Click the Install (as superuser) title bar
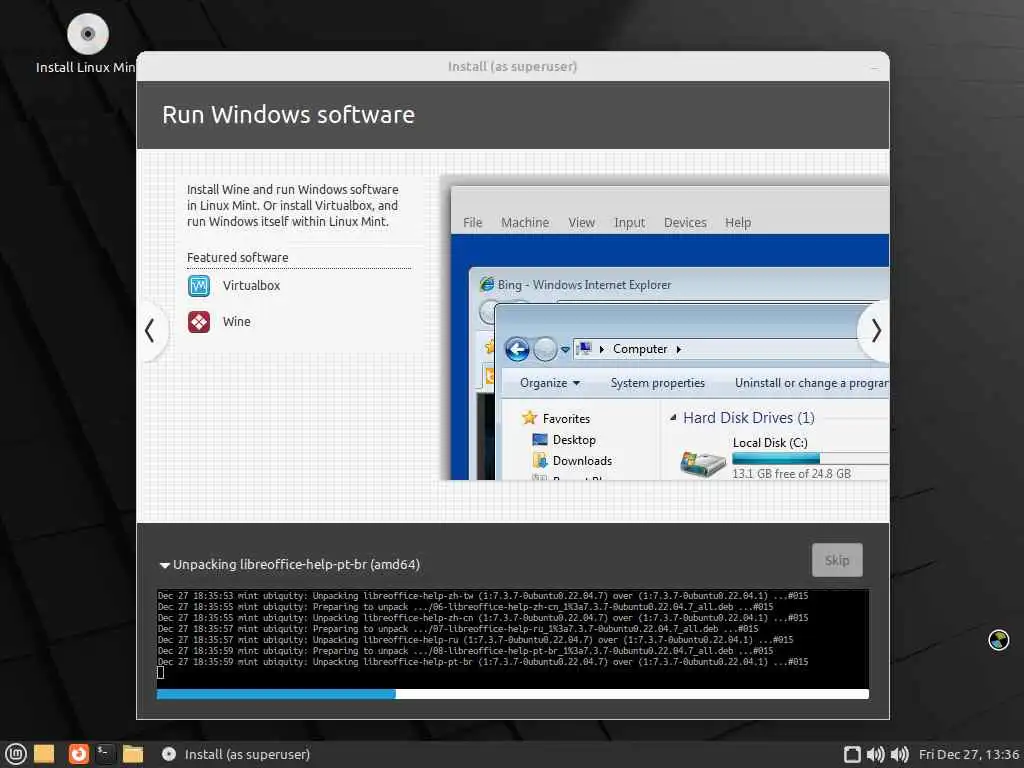 [513, 67]
